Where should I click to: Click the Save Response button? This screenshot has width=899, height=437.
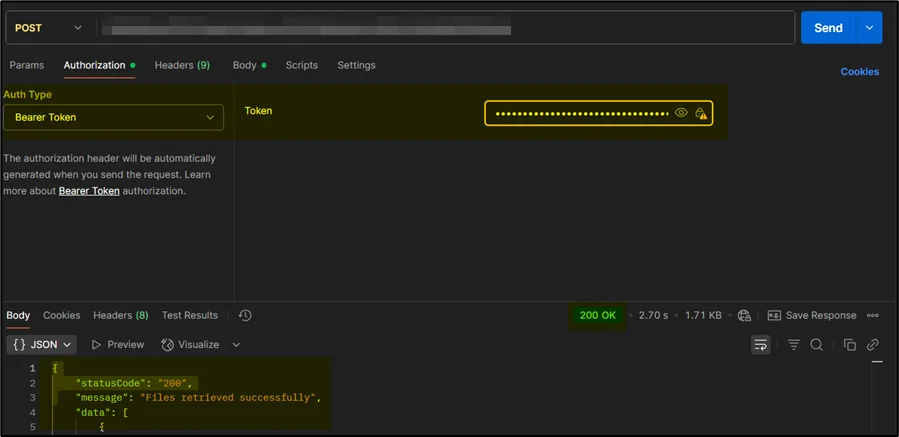tap(811, 315)
